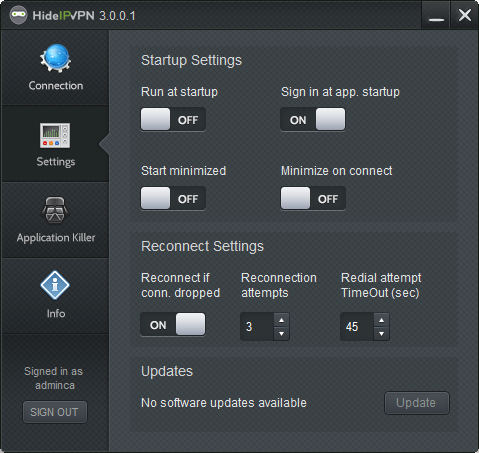The width and height of the screenshot is (479, 453).
Task: Click the Reconnection attempts field showing 3
Action: pyautogui.click(x=257, y=327)
